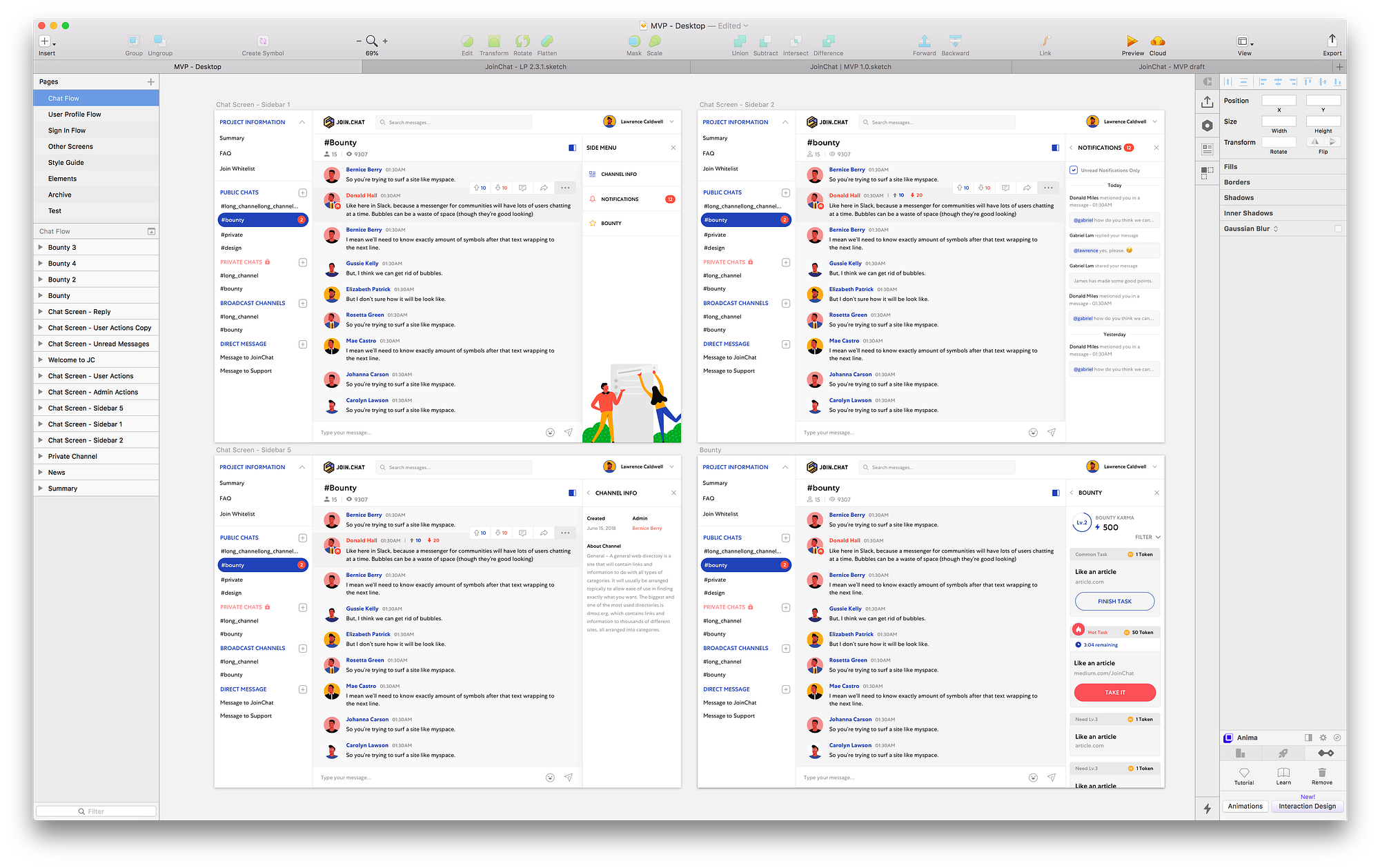Toggle Unread Notifications Only checkbox
The height and width of the screenshot is (868, 1380).
coord(1074,170)
